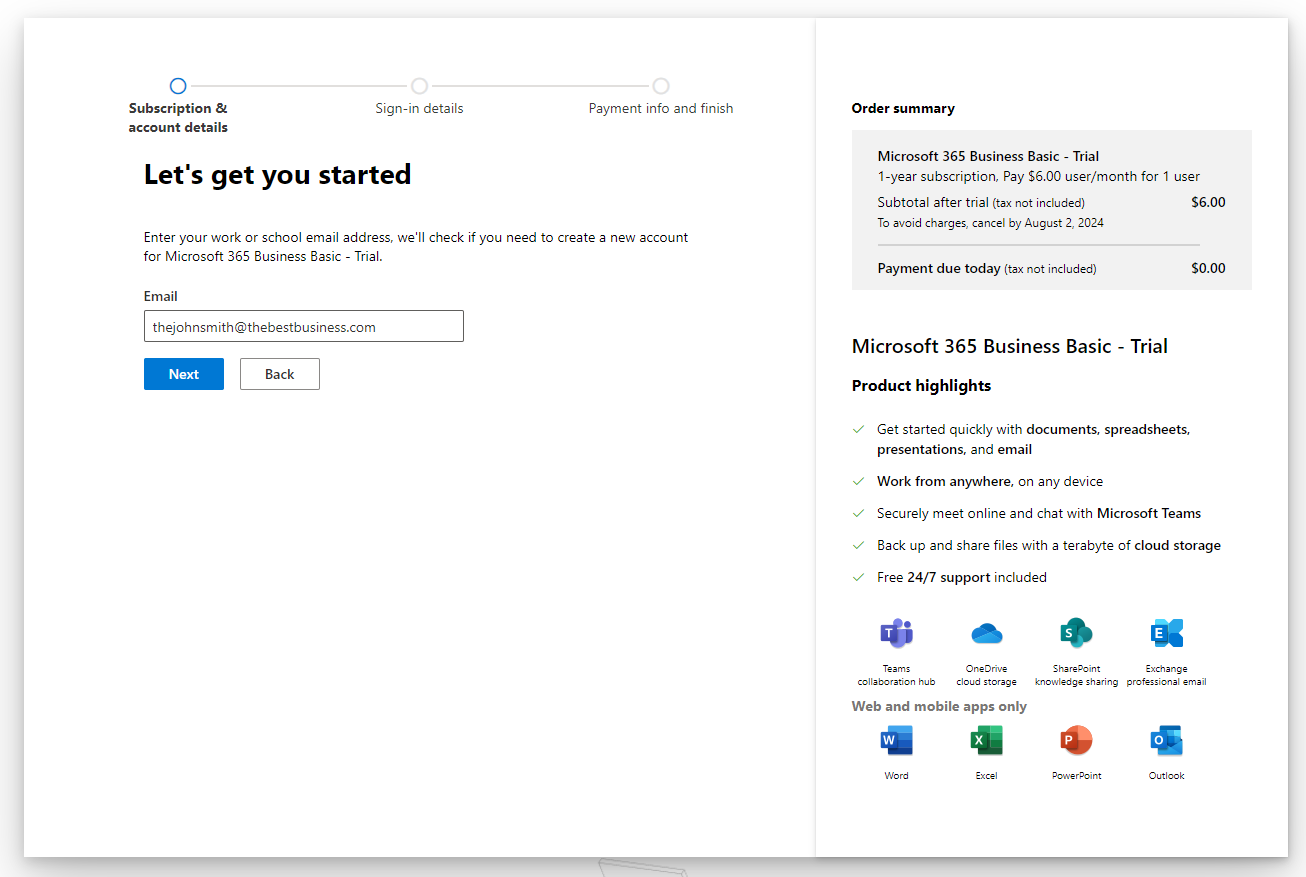Click the PowerPoint app icon
Image resolution: width=1306 pixels, height=877 pixels.
coord(1076,740)
